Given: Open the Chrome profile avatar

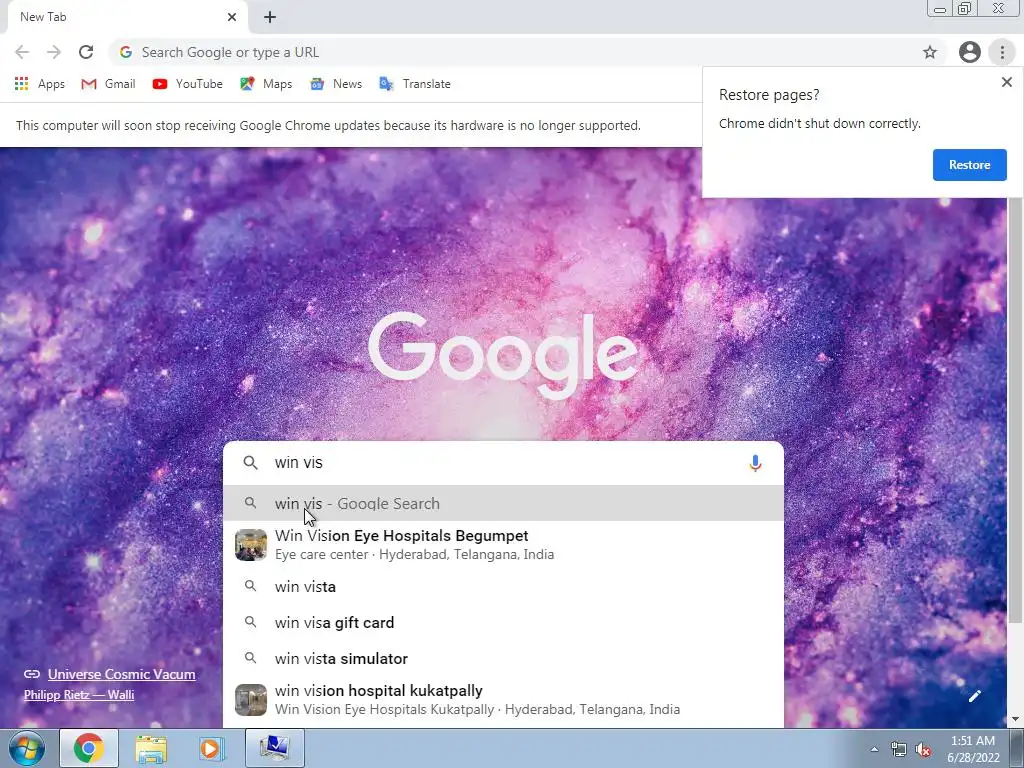Looking at the screenshot, I should 970,52.
